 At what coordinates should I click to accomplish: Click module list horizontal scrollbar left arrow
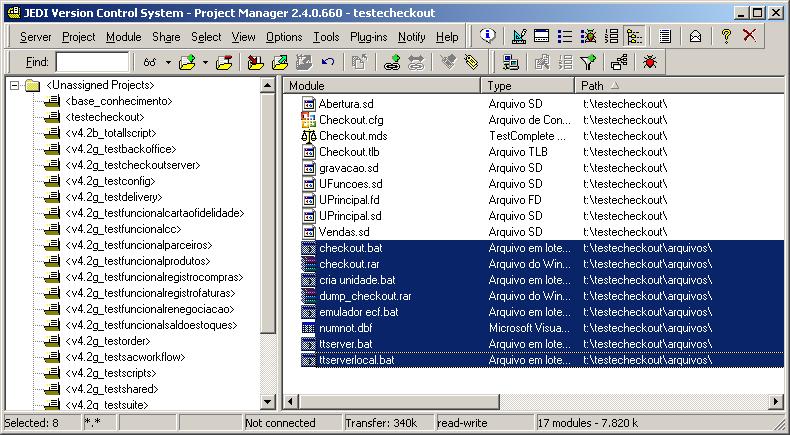291,402
